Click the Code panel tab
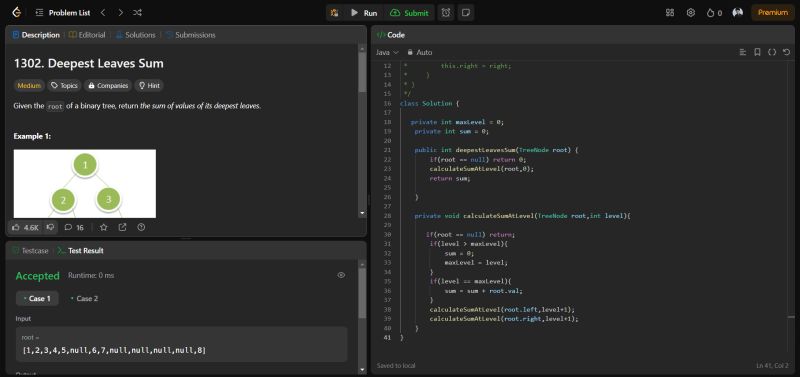Viewport: 800px width, 377px height. 391,35
